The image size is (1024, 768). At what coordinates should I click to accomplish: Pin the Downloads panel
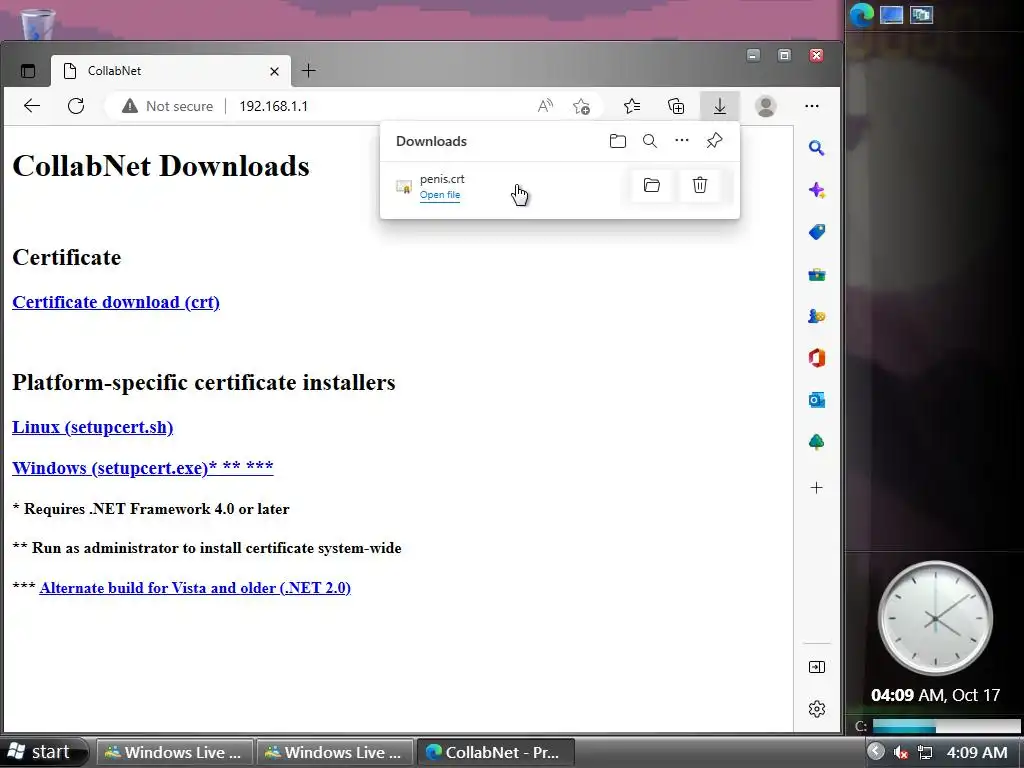click(x=714, y=140)
